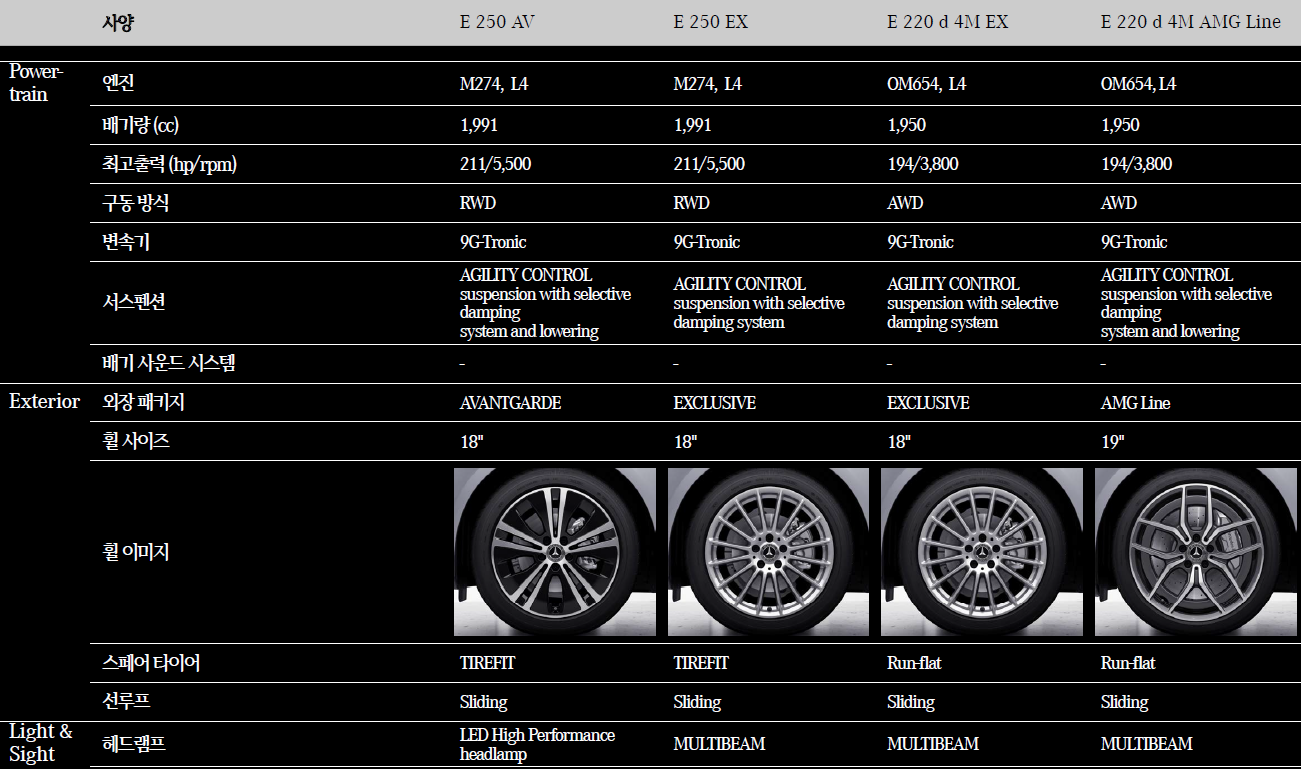Image resolution: width=1301 pixels, height=769 pixels.
Task: Select 'AVANTGARDE' exterior package value
Action: [510, 403]
